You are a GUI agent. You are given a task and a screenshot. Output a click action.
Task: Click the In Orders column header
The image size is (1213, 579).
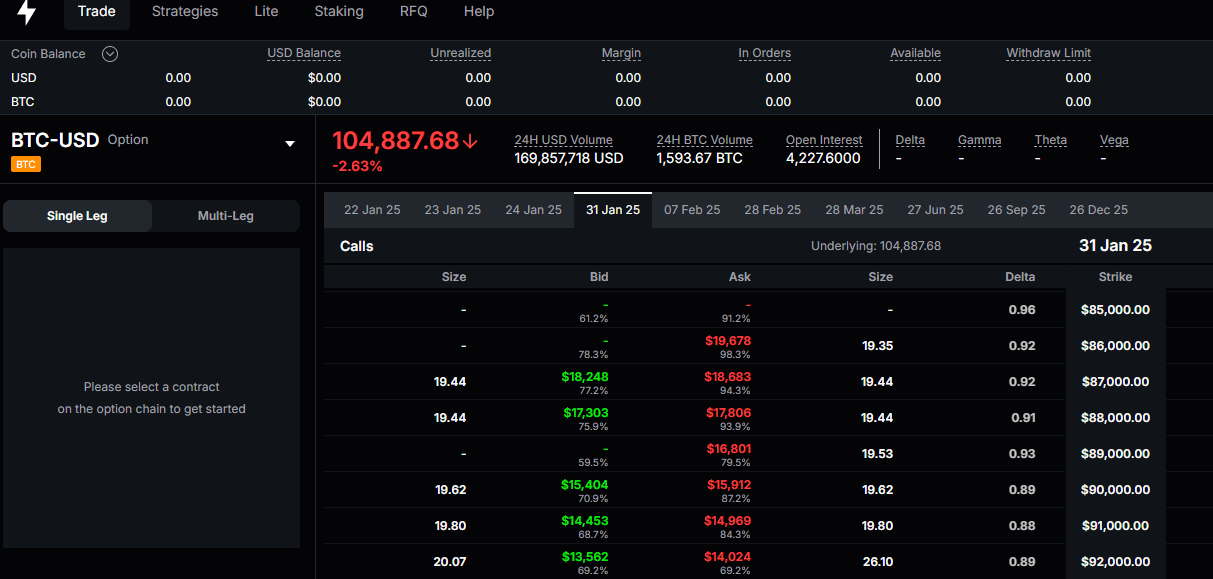click(x=765, y=54)
